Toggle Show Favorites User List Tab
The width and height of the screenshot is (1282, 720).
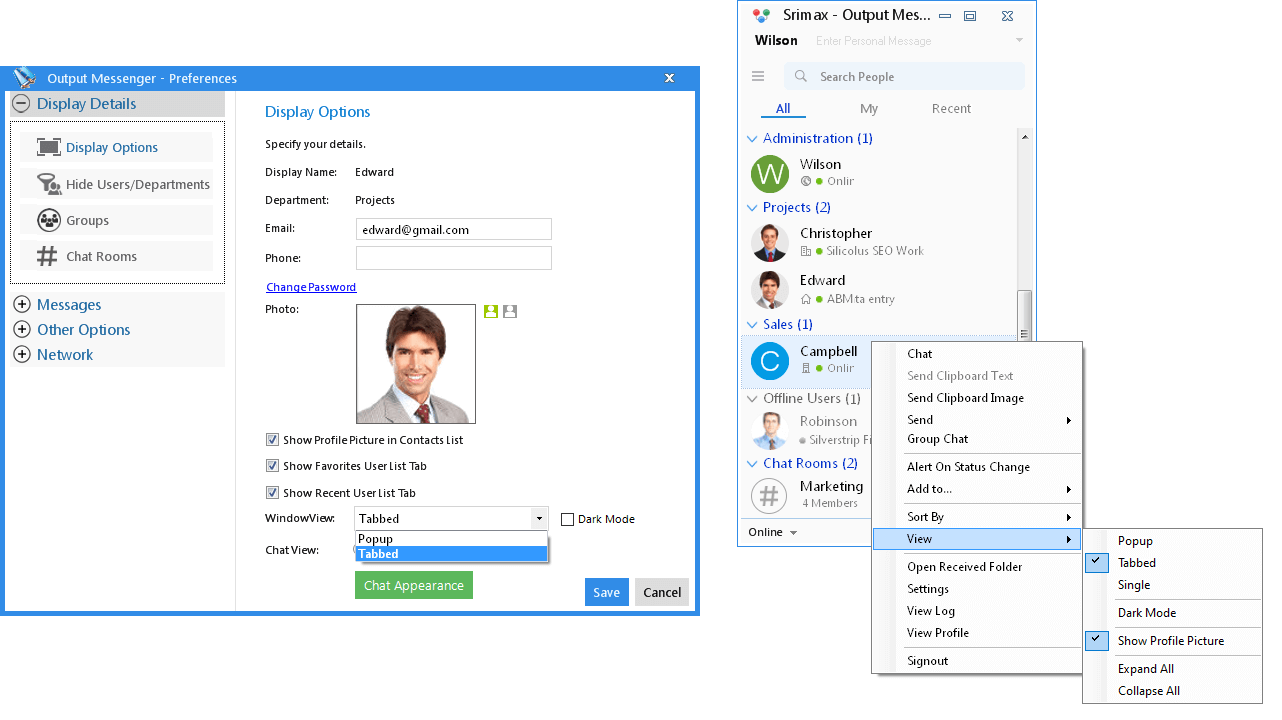point(272,466)
